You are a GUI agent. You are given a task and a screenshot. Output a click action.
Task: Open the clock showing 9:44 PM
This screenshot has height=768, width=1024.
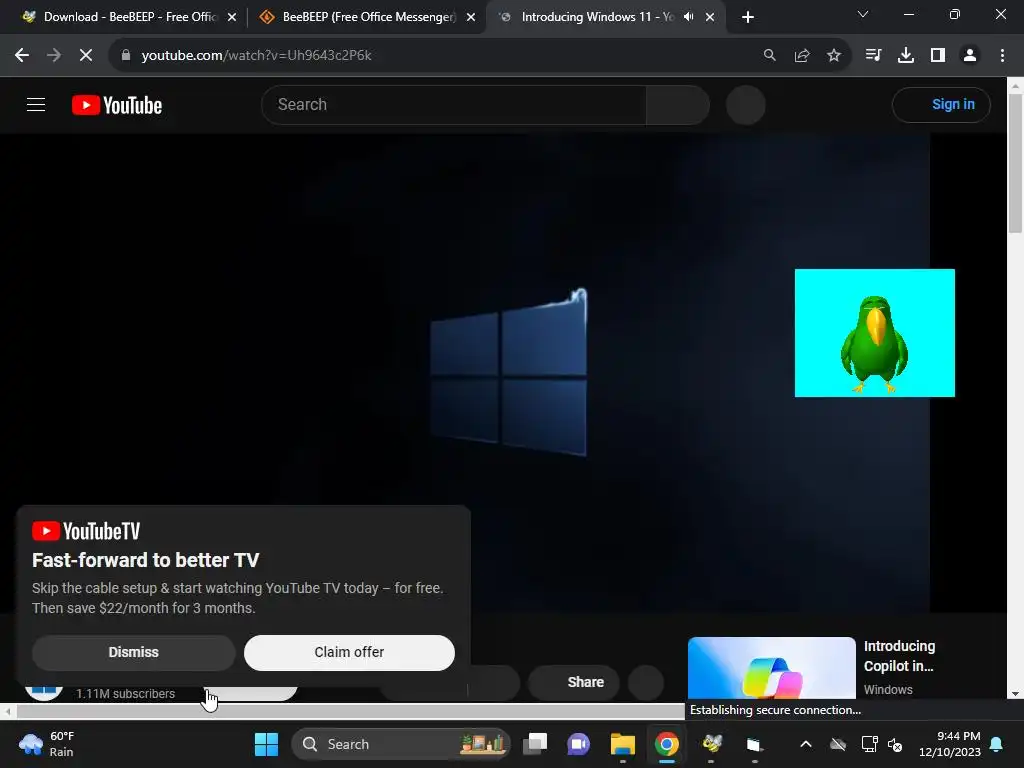[x=950, y=744]
